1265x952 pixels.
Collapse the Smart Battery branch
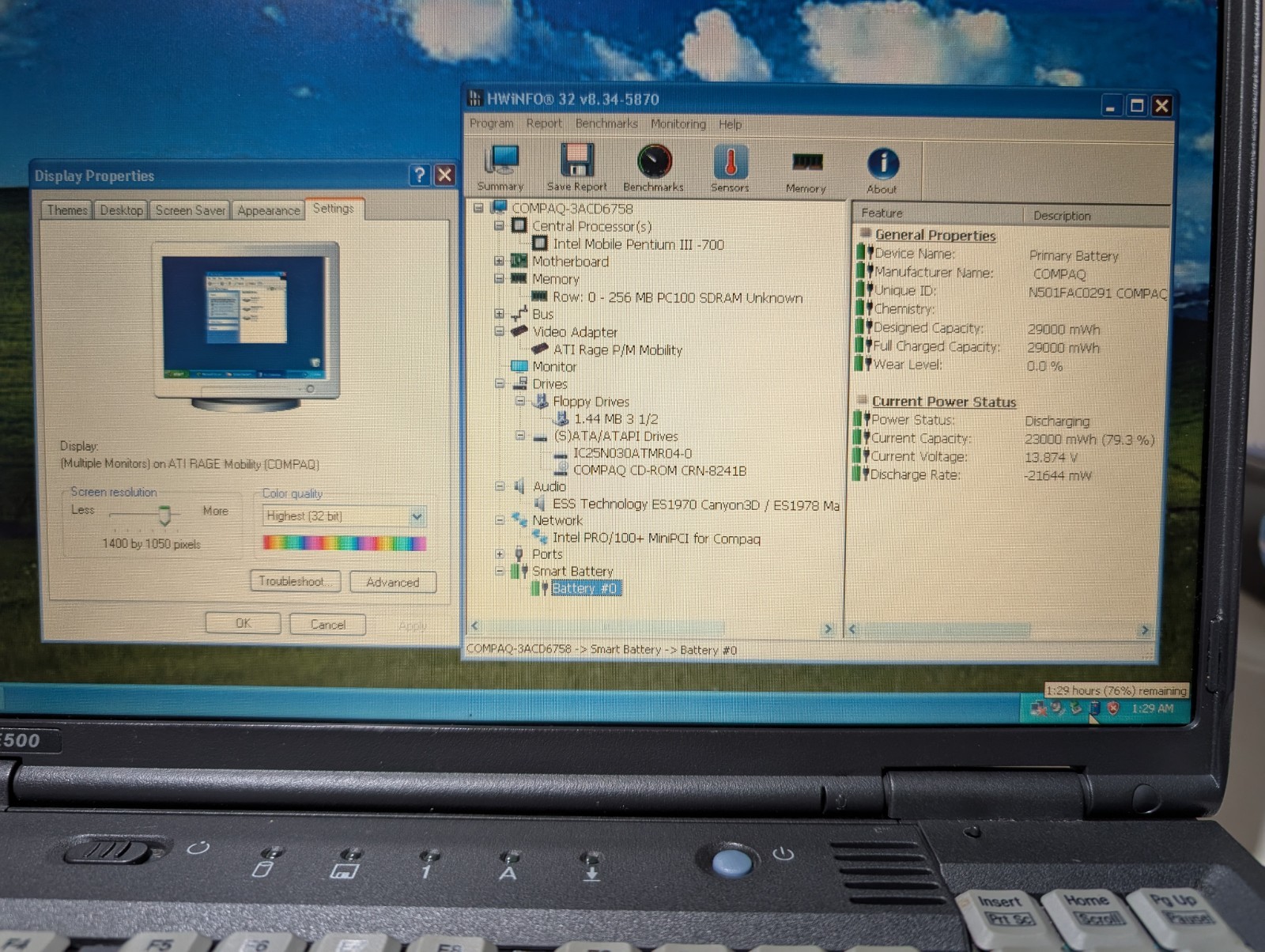500,570
